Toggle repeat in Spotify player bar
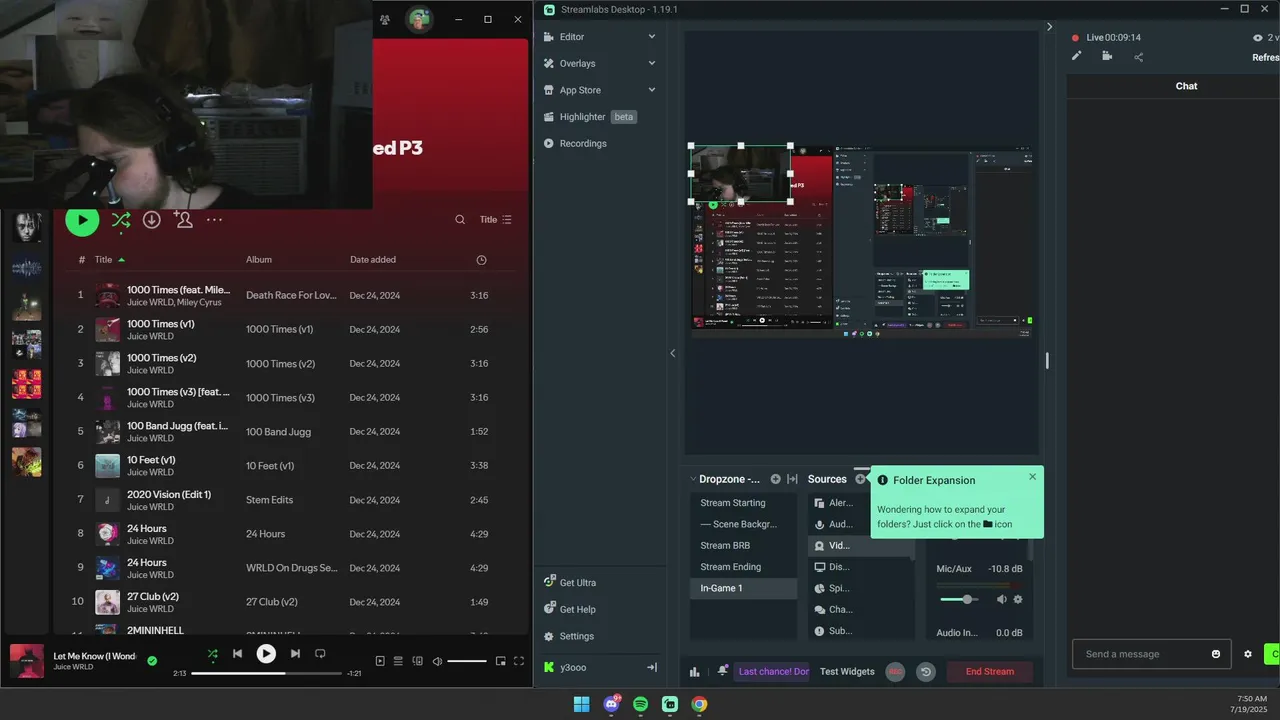This screenshot has height=720, width=1280. coord(320,654)
